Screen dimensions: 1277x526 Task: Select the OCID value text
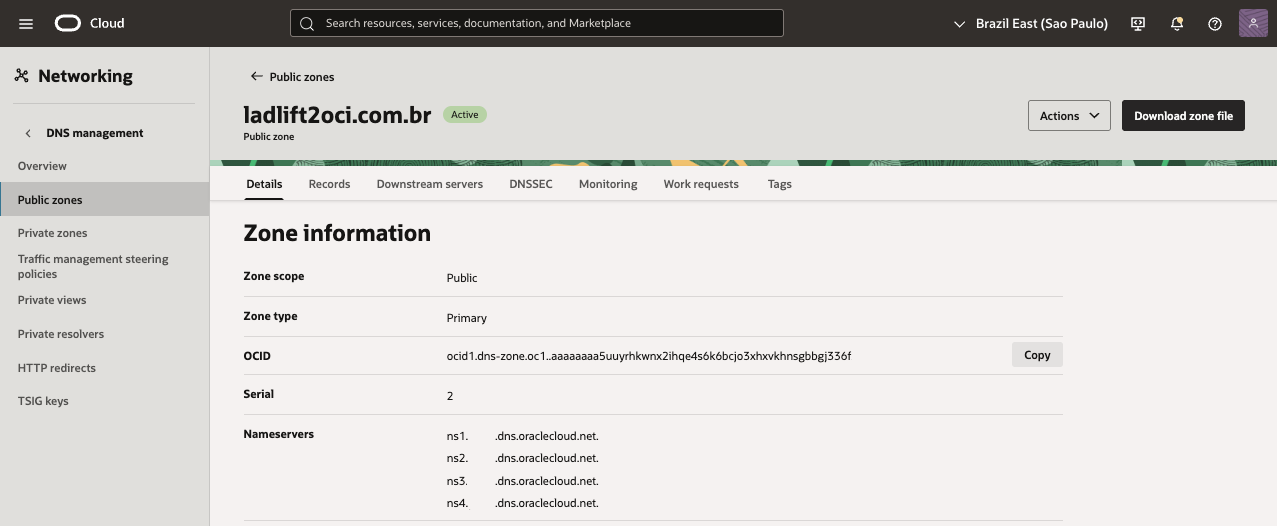point(649,356)
